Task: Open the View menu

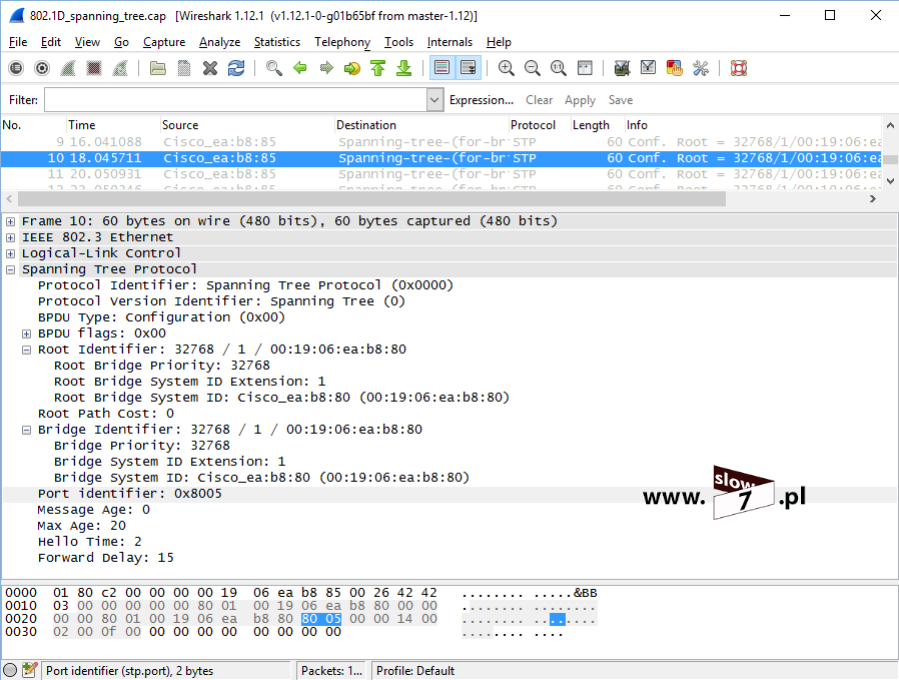Action: coord(87,42)
